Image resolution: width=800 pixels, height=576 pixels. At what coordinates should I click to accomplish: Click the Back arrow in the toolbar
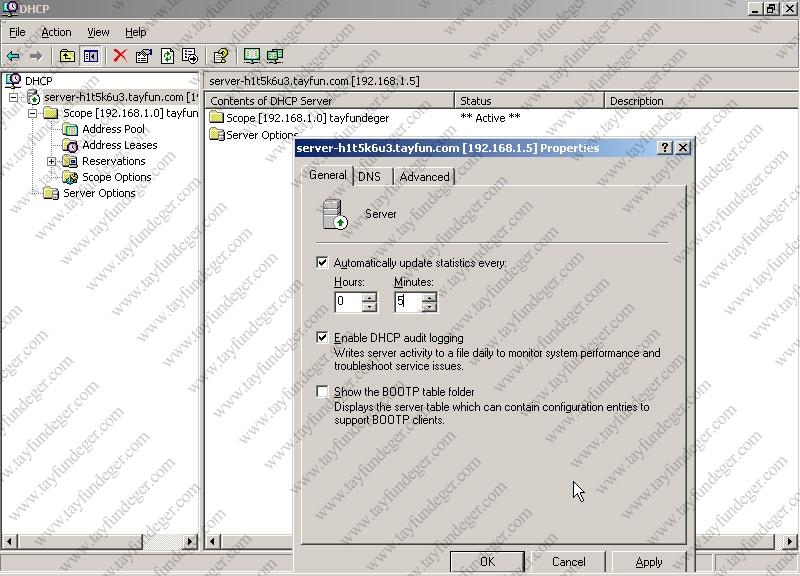(13, 56)
